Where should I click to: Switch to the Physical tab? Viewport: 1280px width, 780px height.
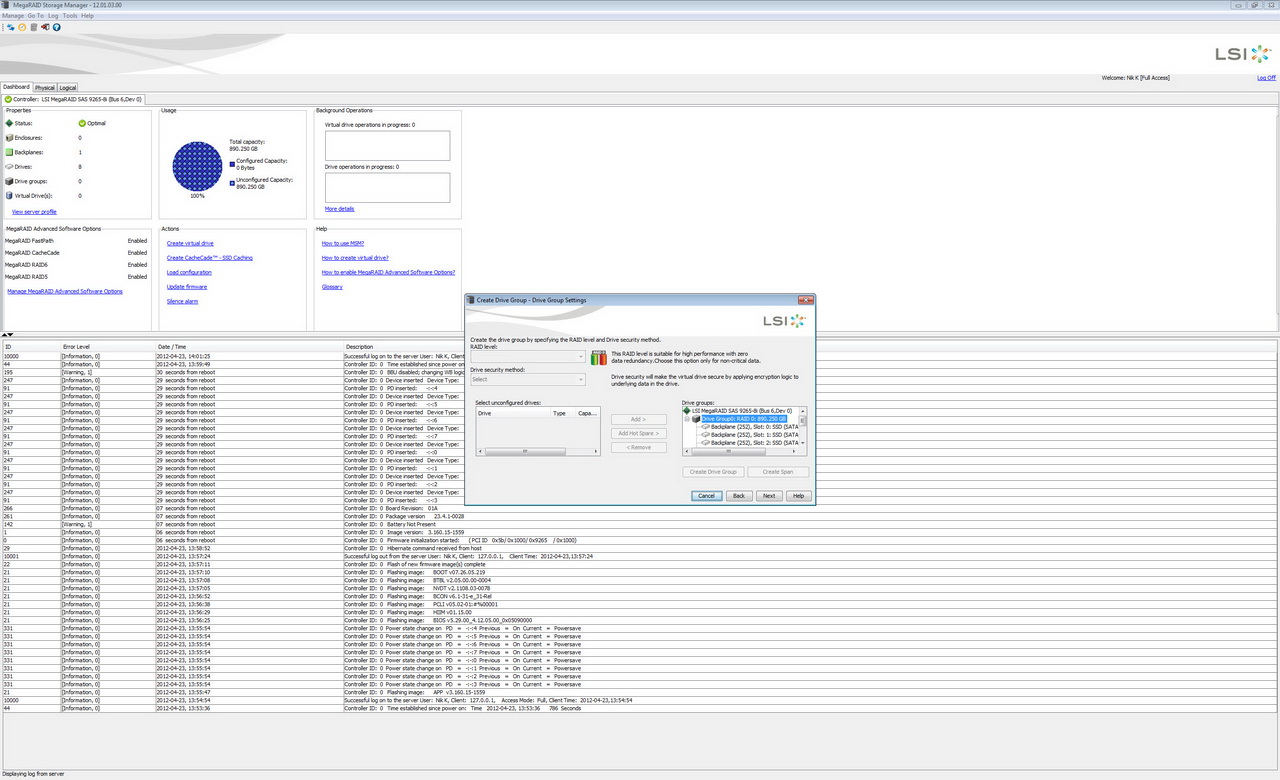pyautogui.click(x=45, y=88)
